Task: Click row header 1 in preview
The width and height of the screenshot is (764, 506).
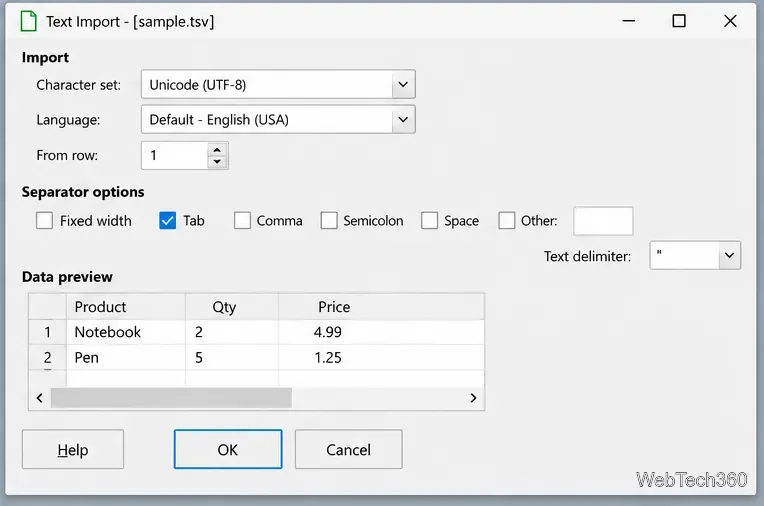Action: point(47,332)
